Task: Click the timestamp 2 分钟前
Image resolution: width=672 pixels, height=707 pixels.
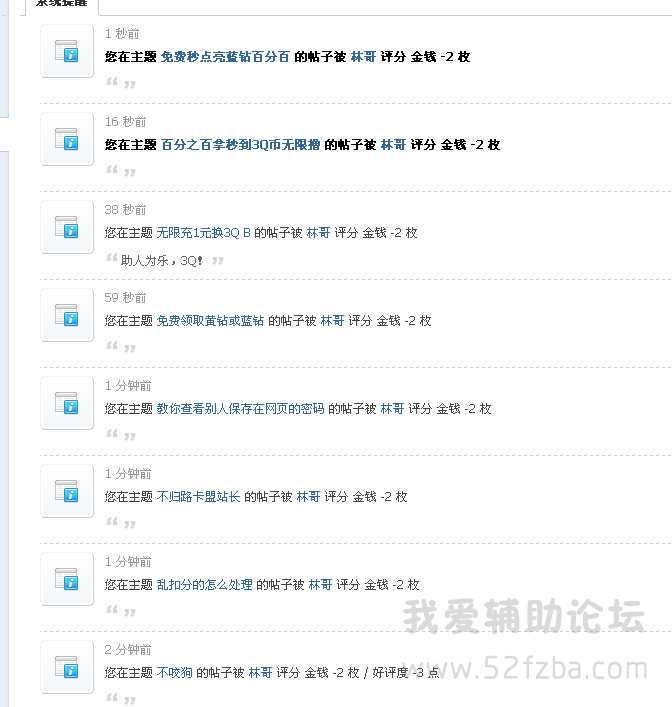Action: click(128, 649)
